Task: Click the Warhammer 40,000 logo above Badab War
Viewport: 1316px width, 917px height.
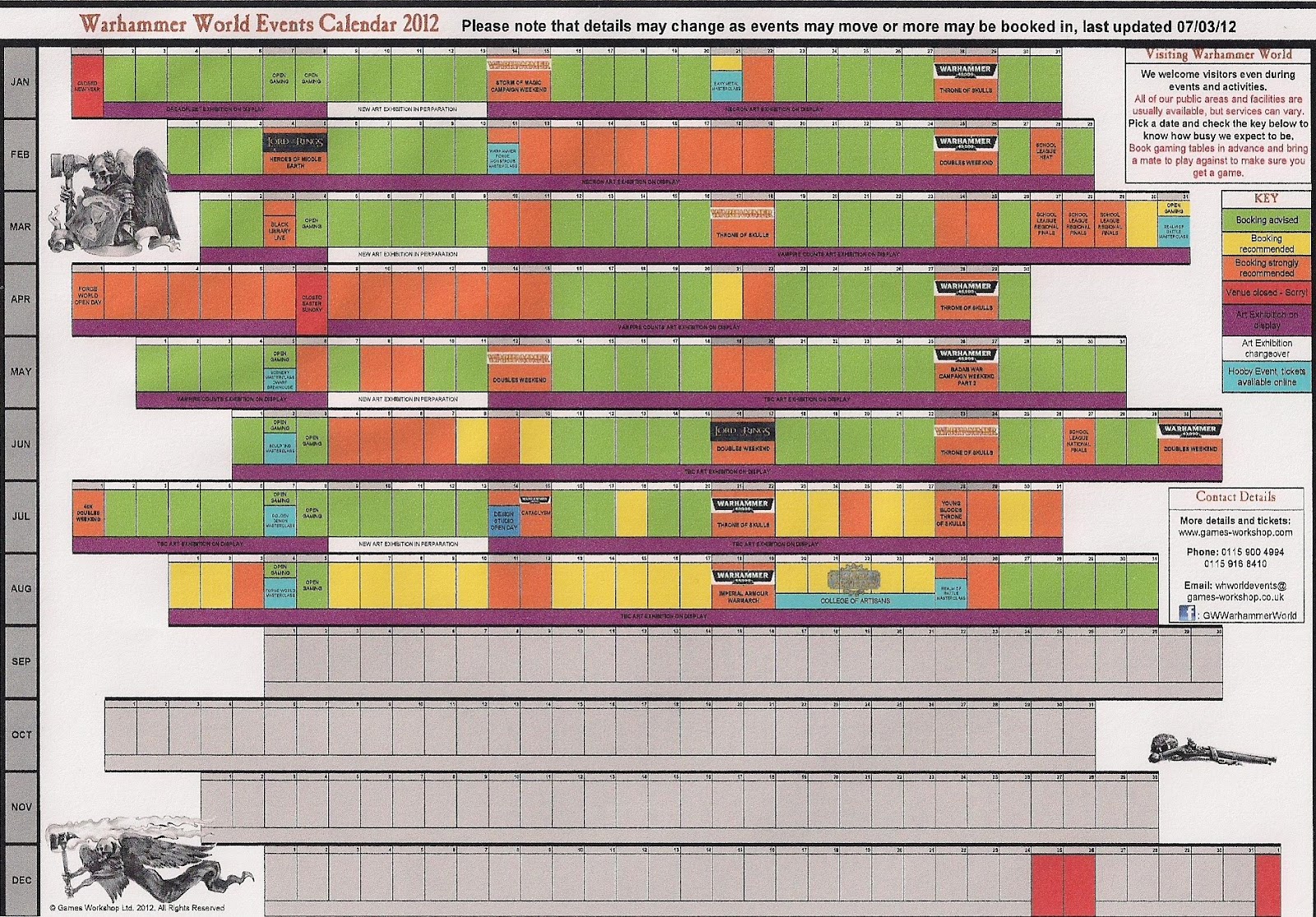Action: (x=966, y=355)
